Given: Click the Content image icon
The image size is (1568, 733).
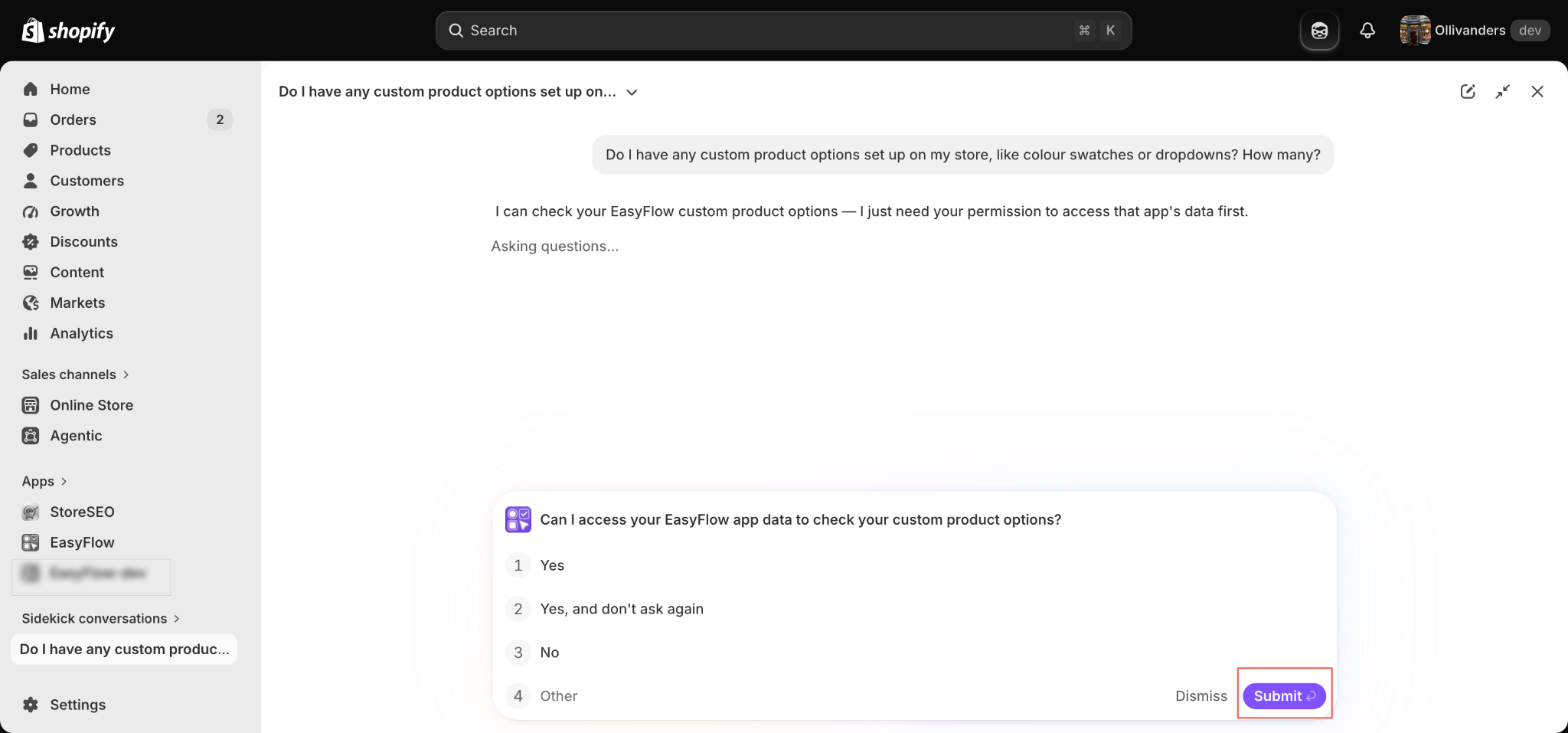Looking at the screenshot, I should (x=31, y=272).
